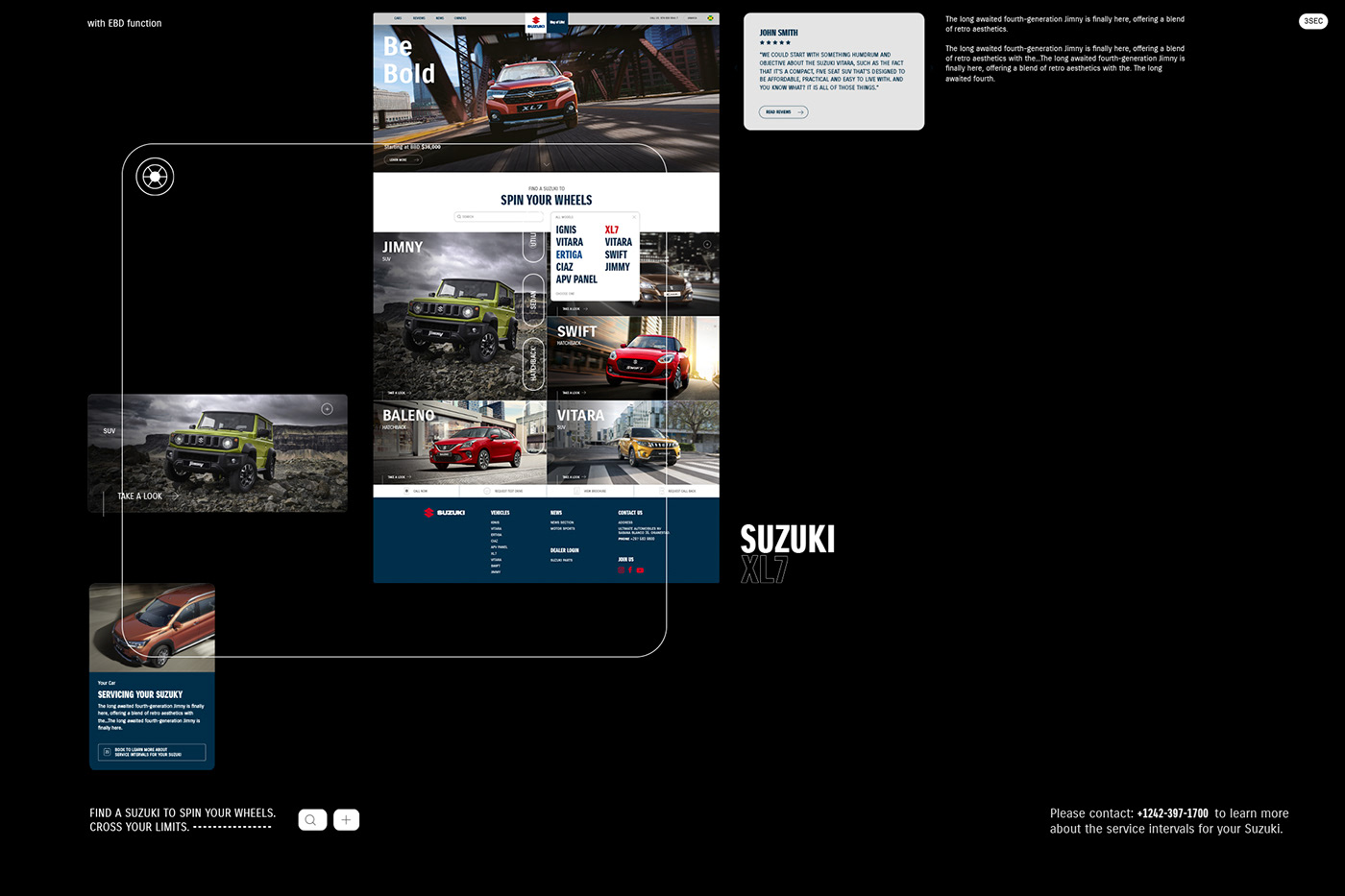Click the Search input field
The width and height of the screenshot is (1345, 896).
pos(499,216)
